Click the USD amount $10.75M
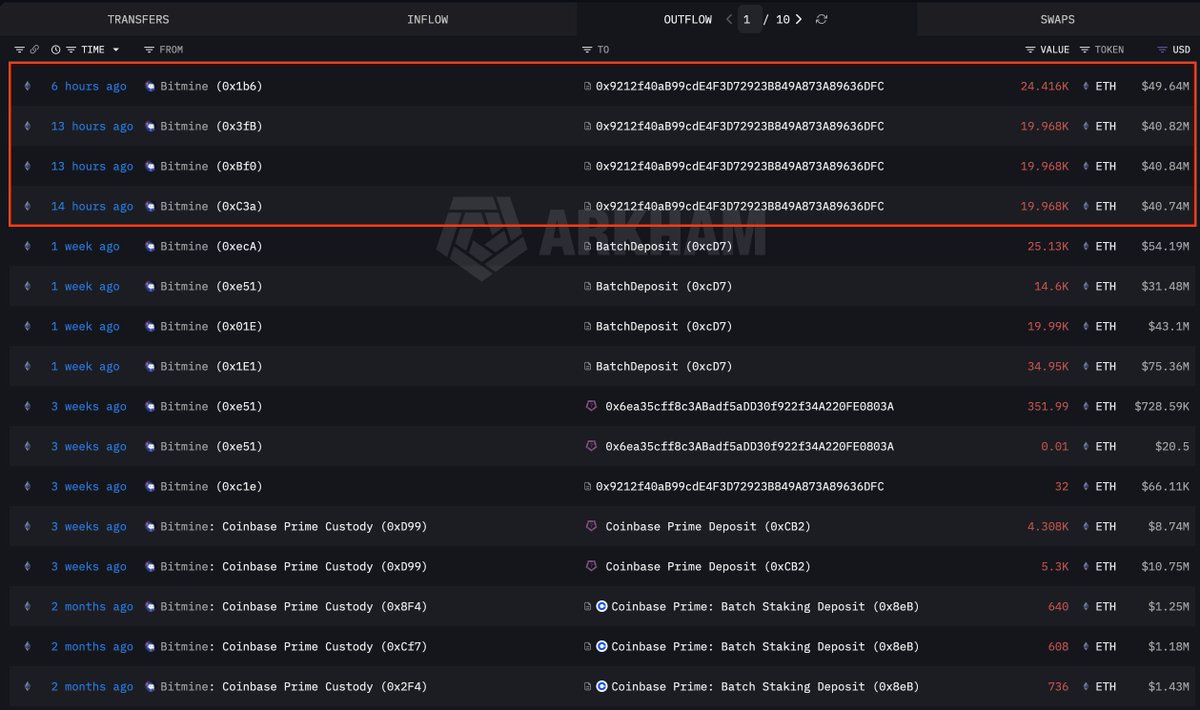This screenshot has height=710, width=1200. tap(1165, 566)
